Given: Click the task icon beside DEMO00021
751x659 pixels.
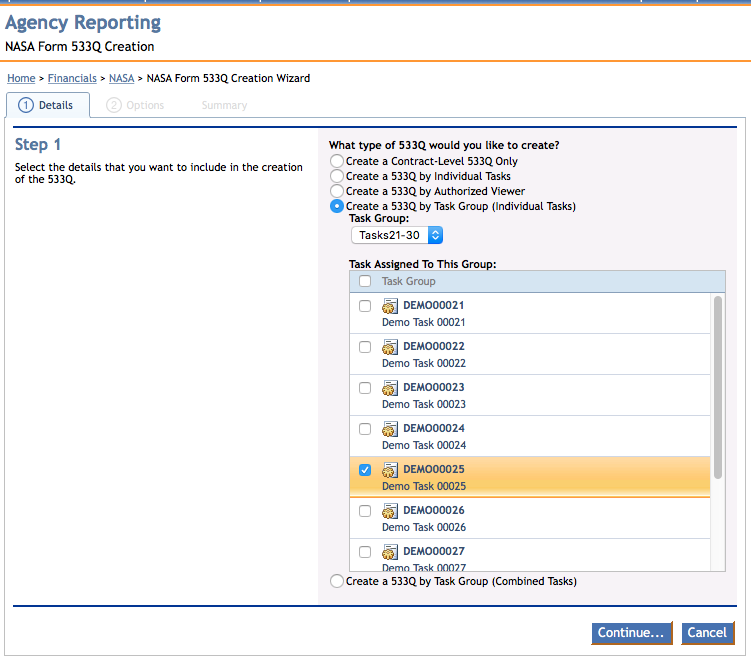Looking at the screenshot, I should [x=390, y=306].
